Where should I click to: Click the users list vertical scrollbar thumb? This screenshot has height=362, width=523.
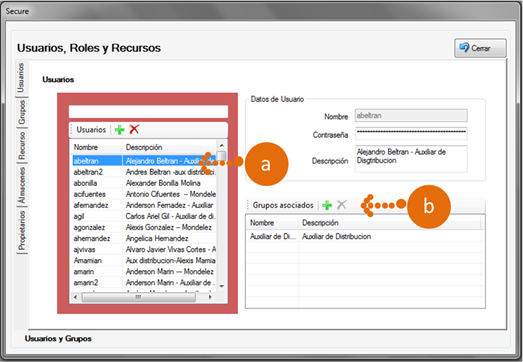pos(221,156)
